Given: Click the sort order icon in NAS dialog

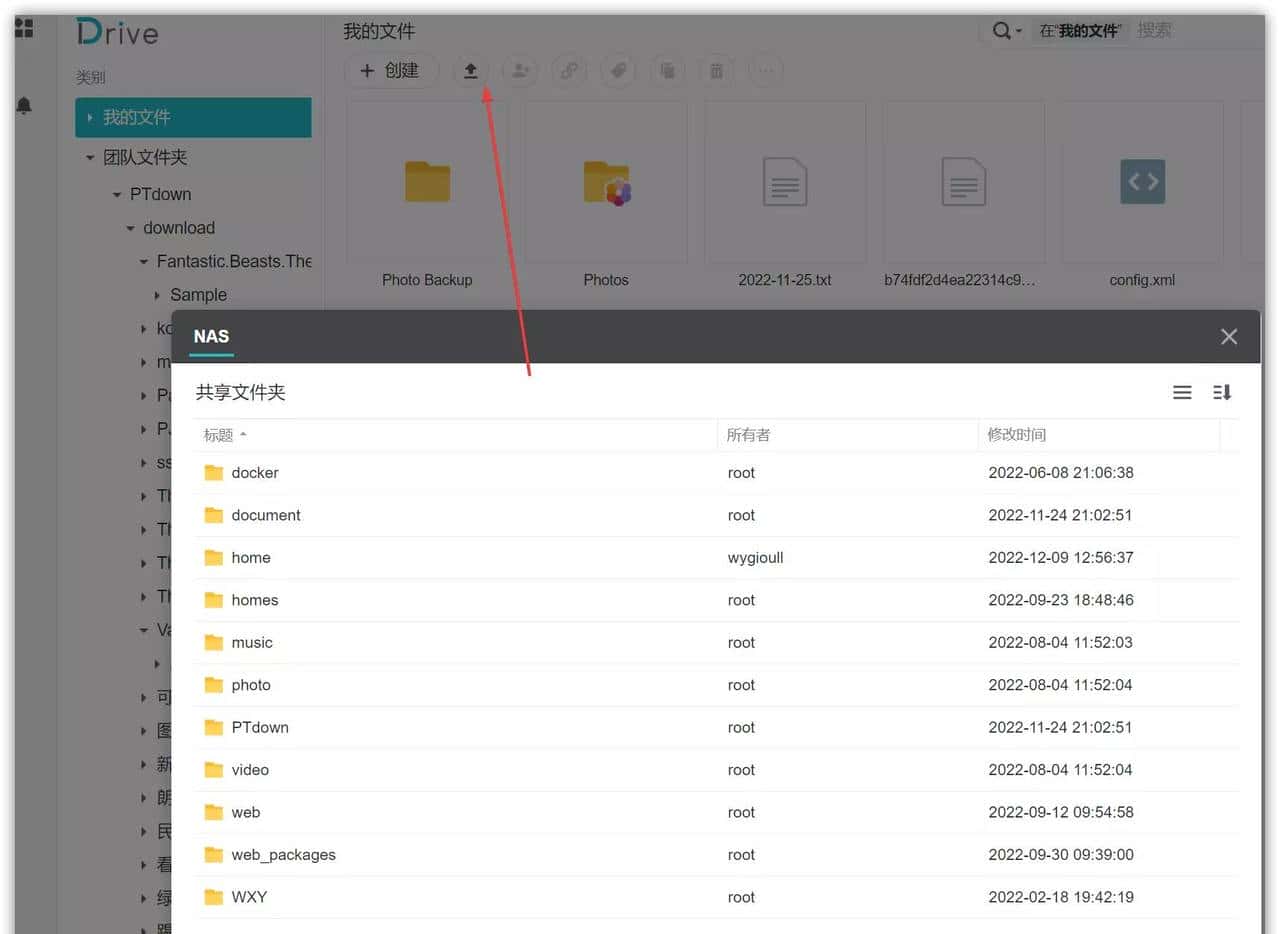Looking at the screenshot, I should tap(1222, 393).
